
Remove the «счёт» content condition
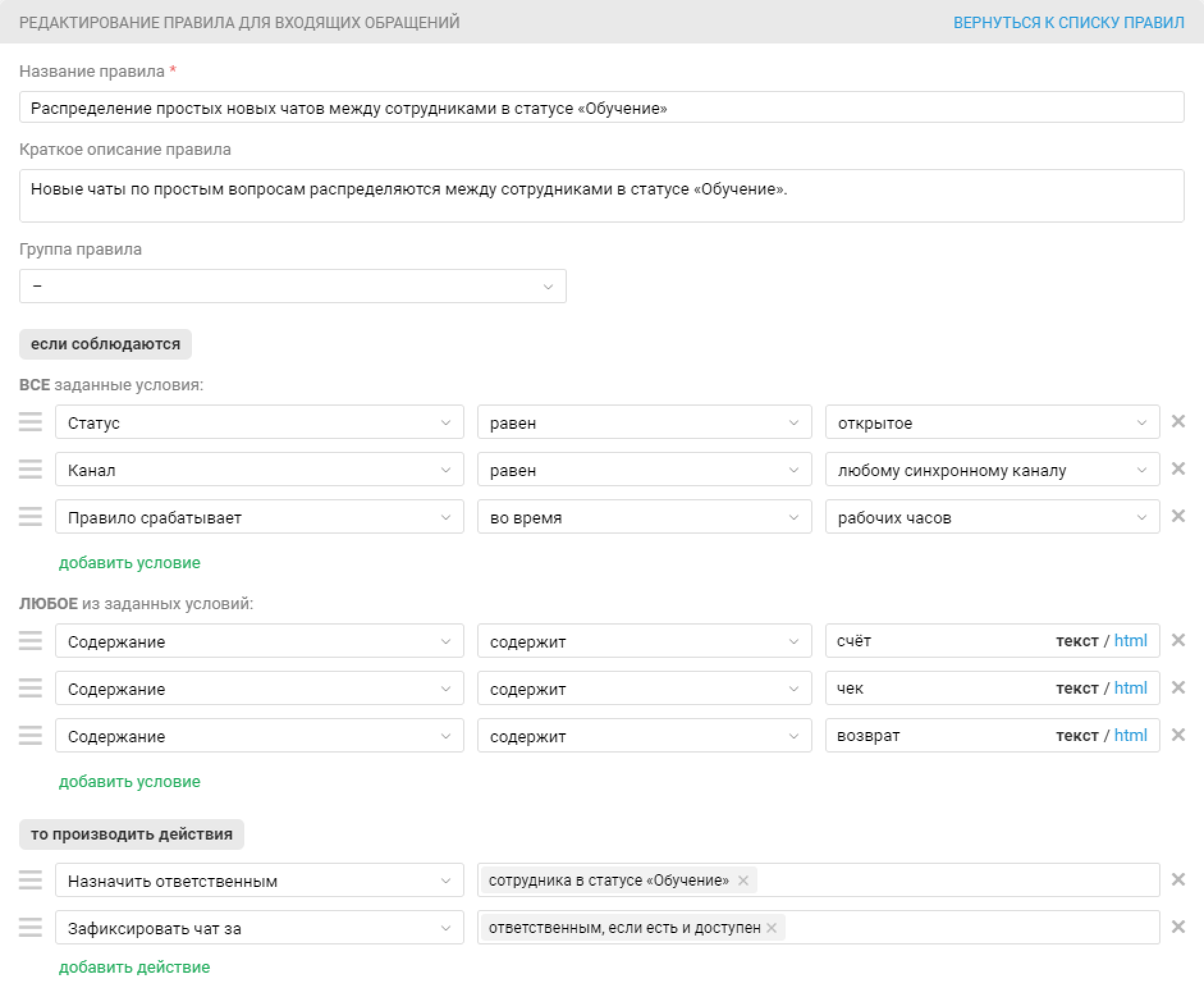click(x=1178, y=641)
